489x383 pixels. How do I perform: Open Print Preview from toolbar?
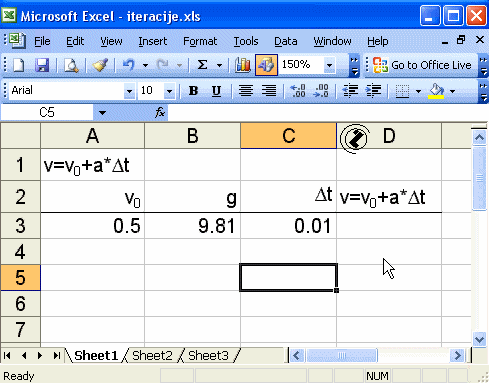(71, 65)
